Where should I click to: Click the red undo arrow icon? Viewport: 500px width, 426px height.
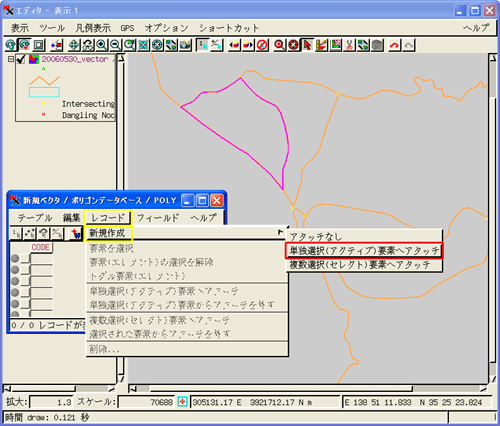pyautogui.click(x=395, y=45)
